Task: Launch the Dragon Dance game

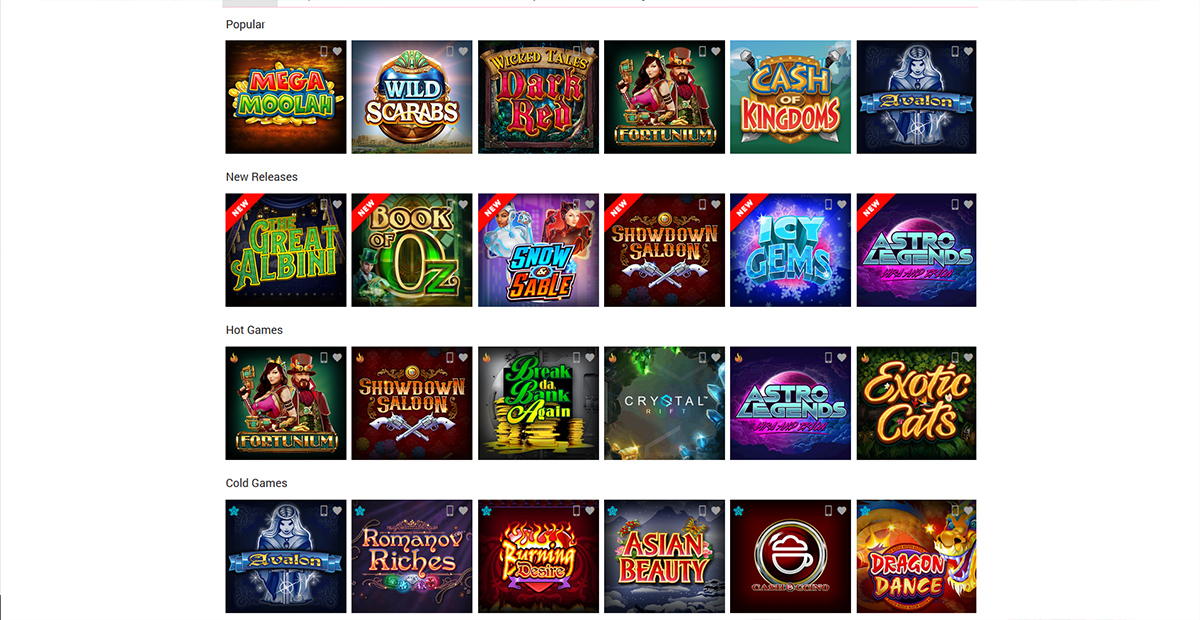Action: pos(916,556)
